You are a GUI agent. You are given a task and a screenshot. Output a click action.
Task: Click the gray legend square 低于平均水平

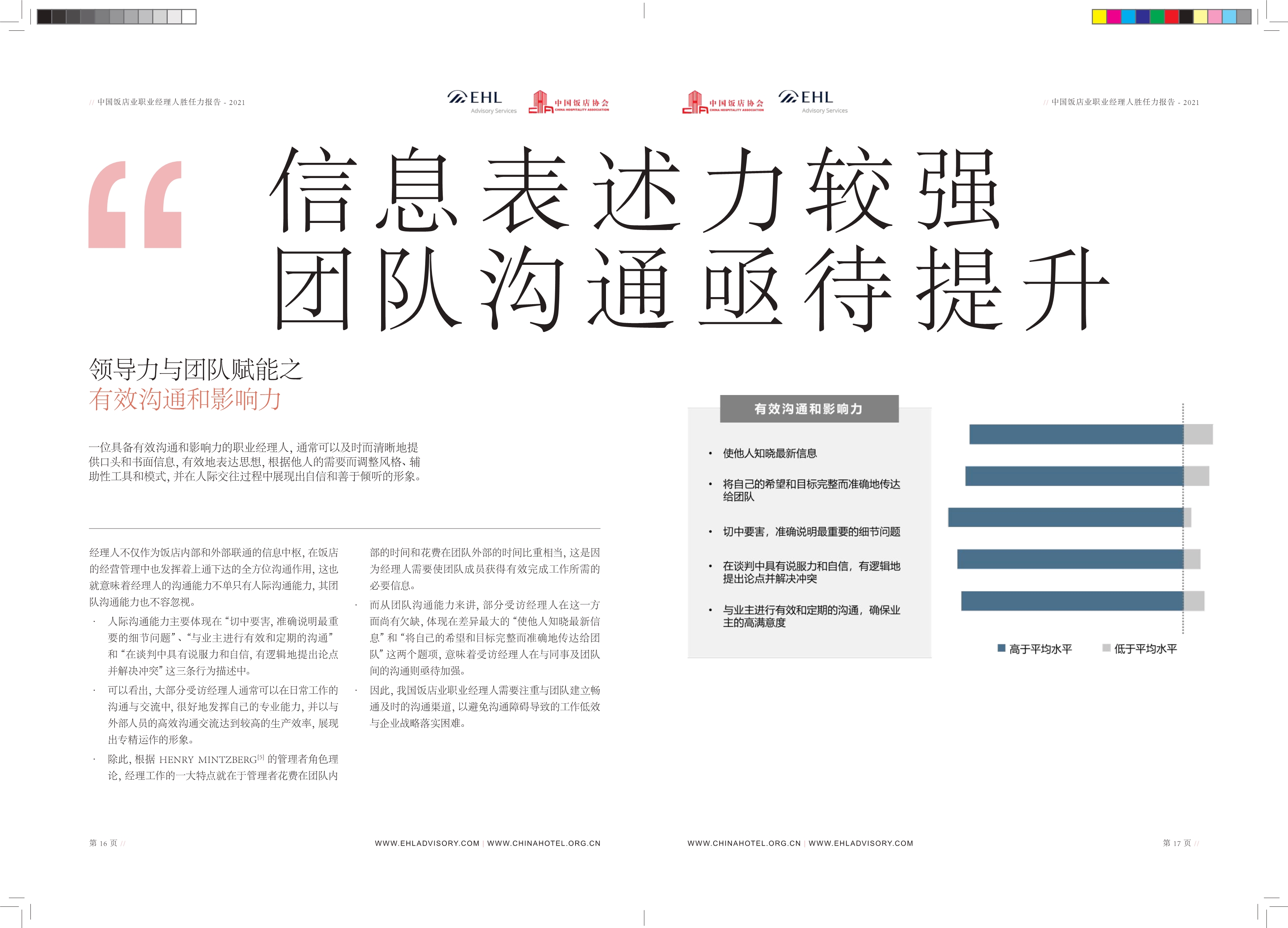[1106, 648]
